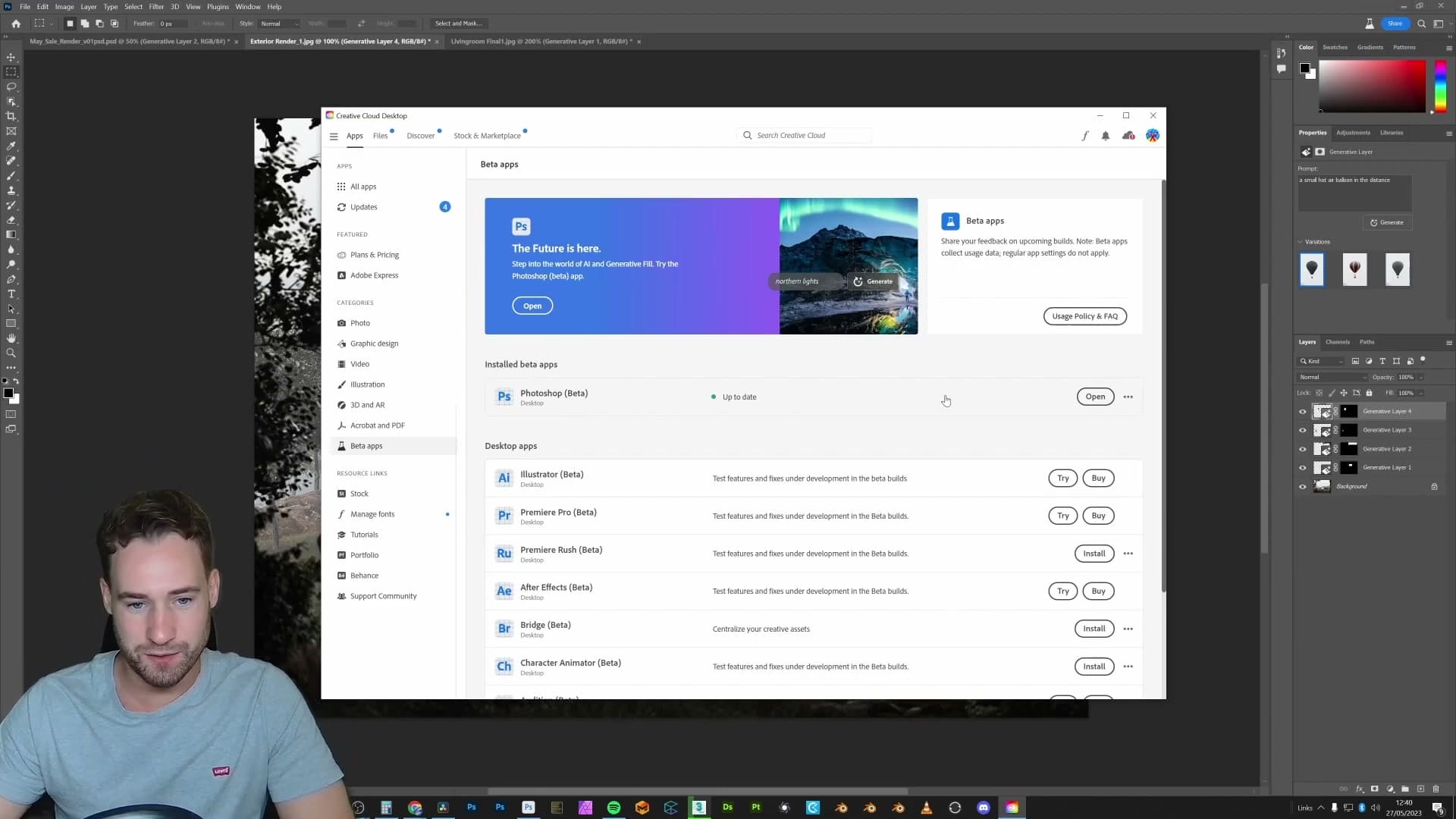
Task: Open more options for Premiere Rush (Beta)
Action: tap(1128, 554)
